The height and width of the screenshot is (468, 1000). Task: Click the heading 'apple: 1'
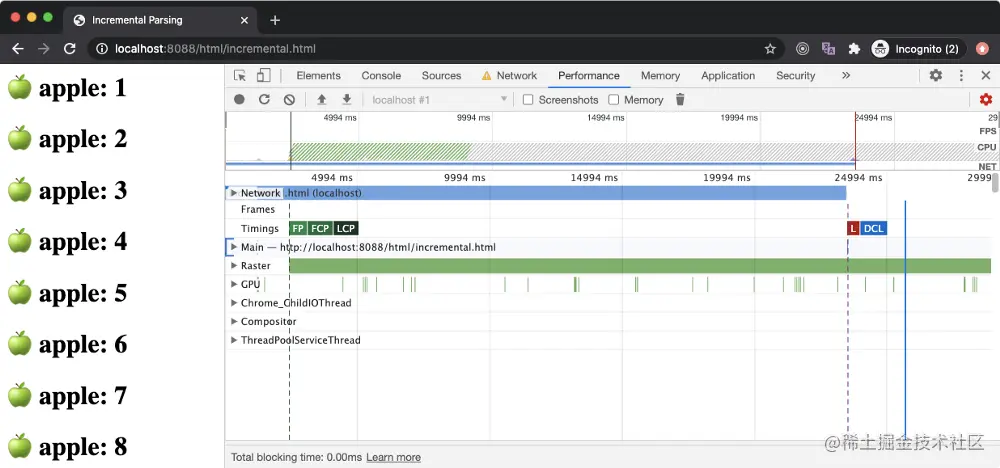click(83, 88)
